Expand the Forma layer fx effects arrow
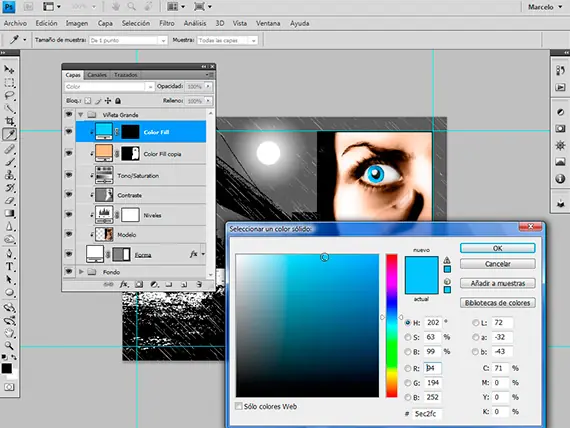Image resolution: width=570 pixels, height=428 pixels. point(203,254)
